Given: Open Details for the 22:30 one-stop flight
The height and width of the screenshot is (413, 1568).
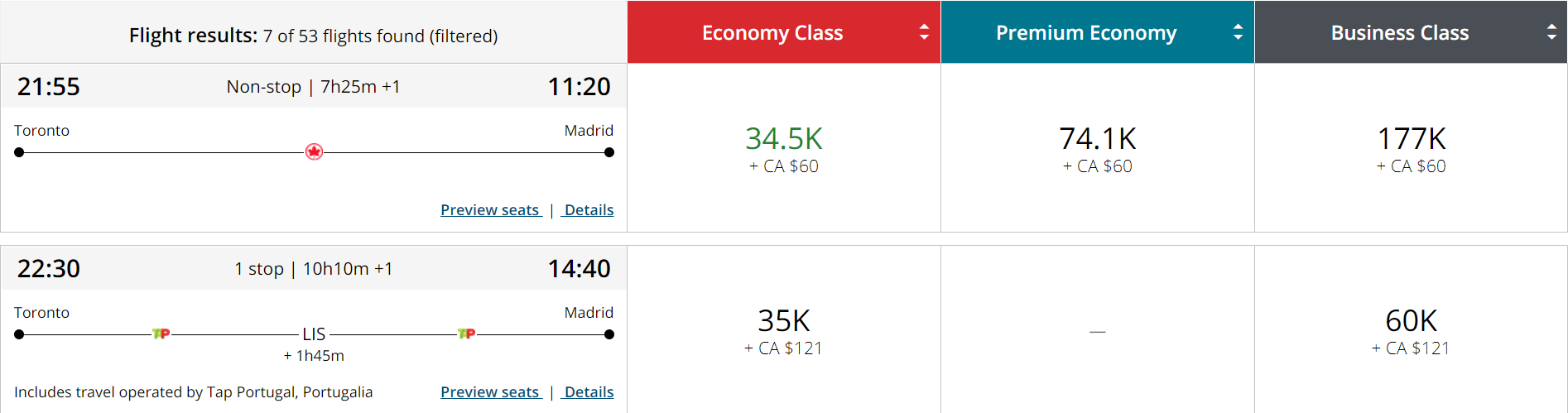Looking at the screenshot, I should pyautogui.click(x=589, y=392).
